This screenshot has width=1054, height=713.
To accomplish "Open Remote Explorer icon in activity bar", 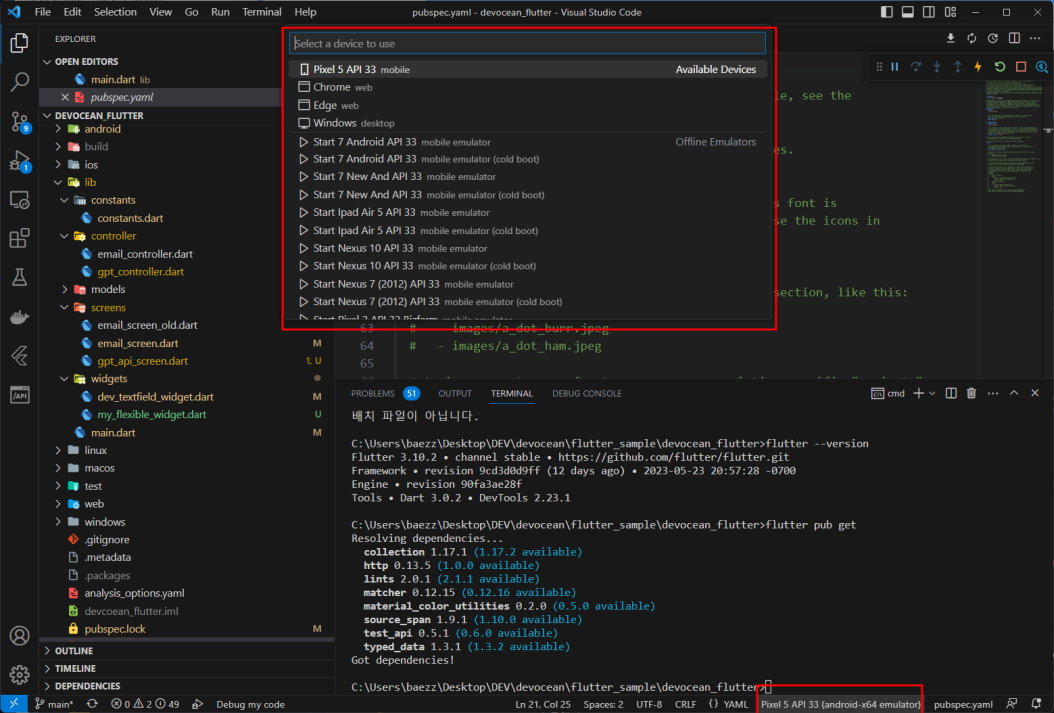I will click(19, 200).
